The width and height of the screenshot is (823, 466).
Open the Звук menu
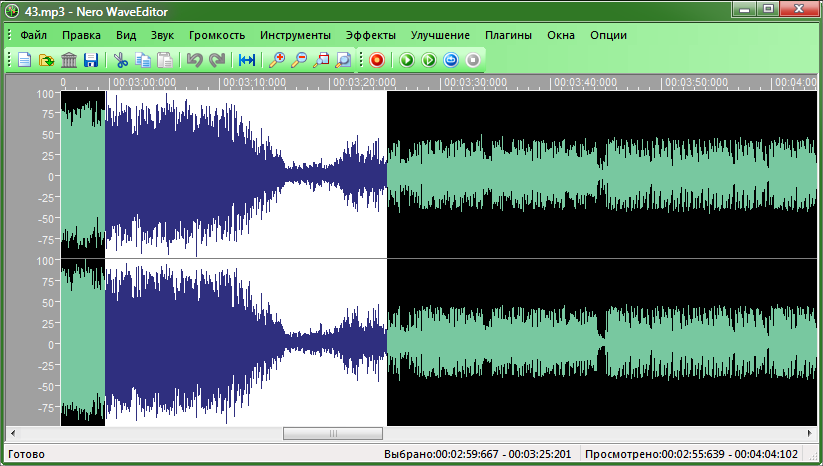coord(162,35)
